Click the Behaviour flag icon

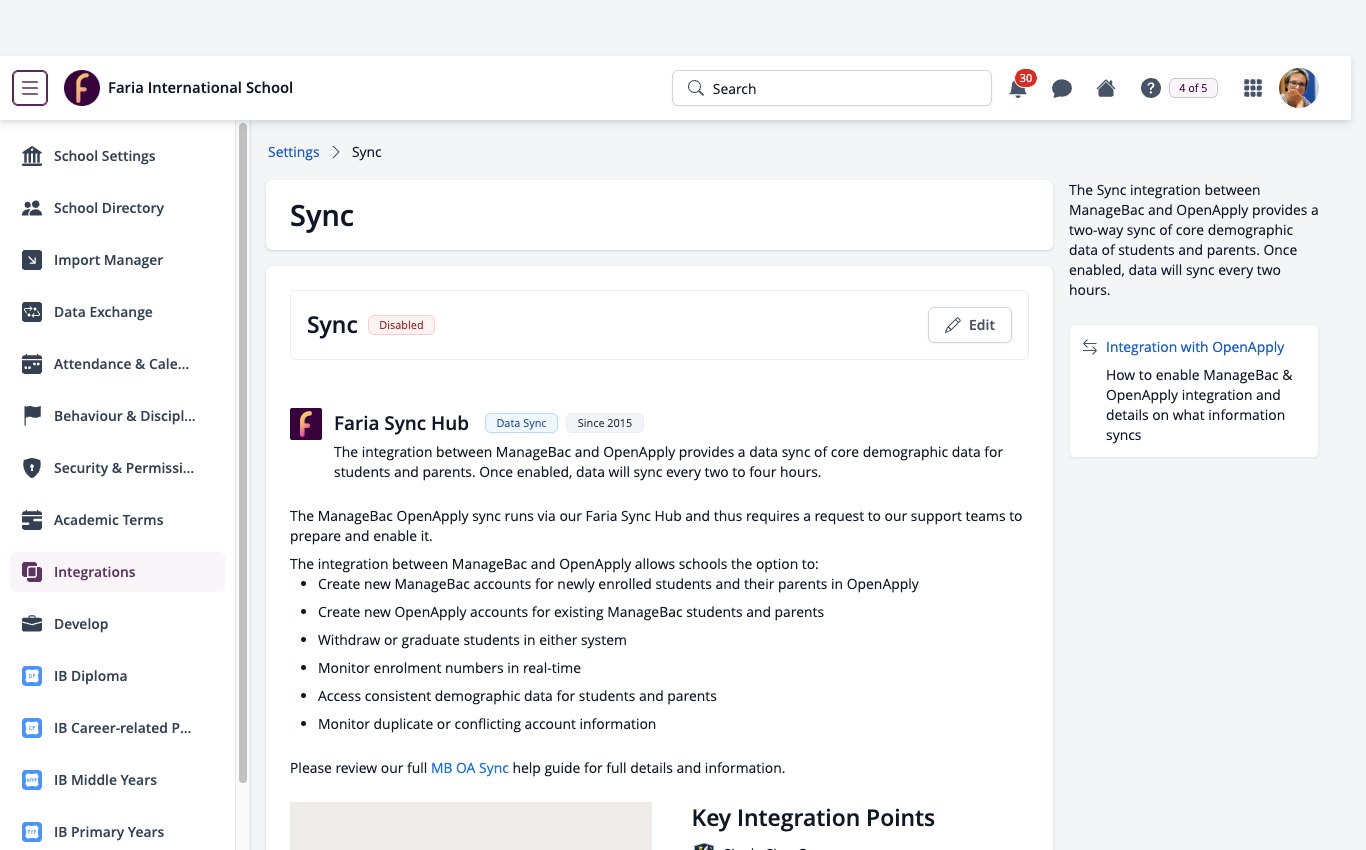pyautogui.click(x=32, y=416)
